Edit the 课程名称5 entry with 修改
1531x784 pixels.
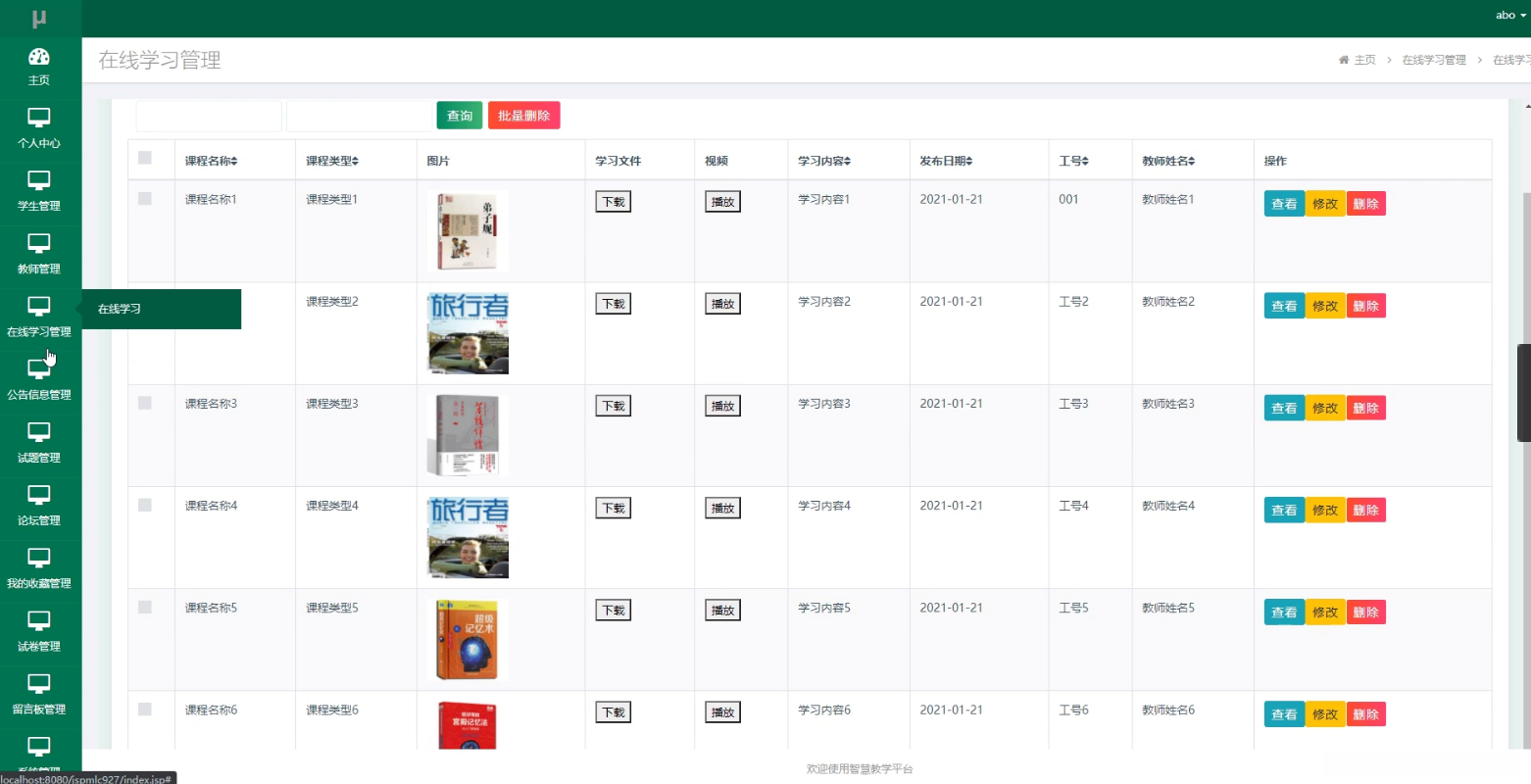click(1325, 612)
